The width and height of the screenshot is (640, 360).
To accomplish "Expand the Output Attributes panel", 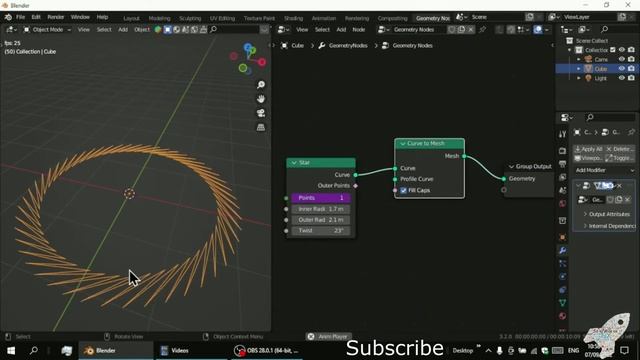I will pos(585,214).
